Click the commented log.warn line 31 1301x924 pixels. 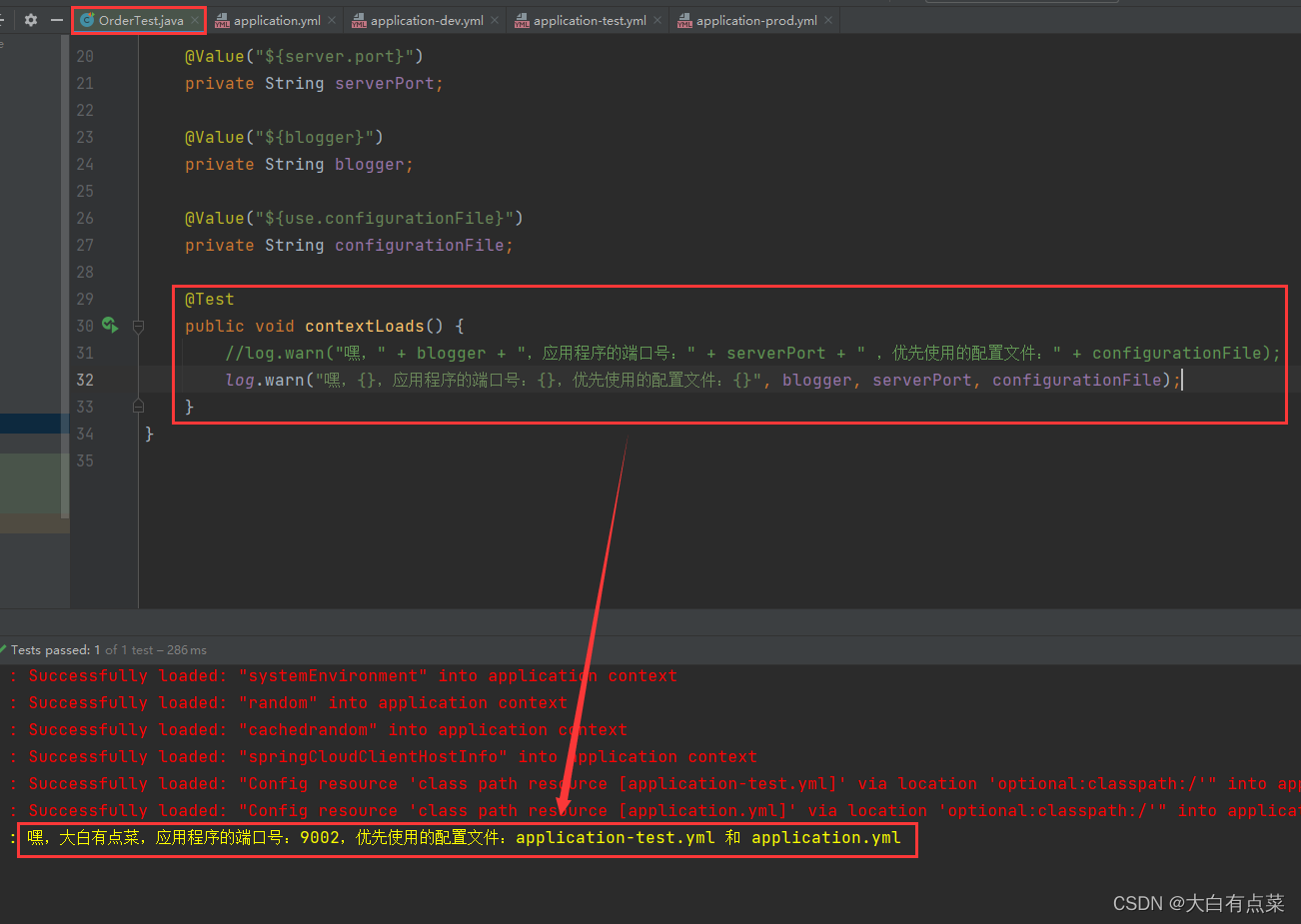pyautogui.click(x=752, y=354)
